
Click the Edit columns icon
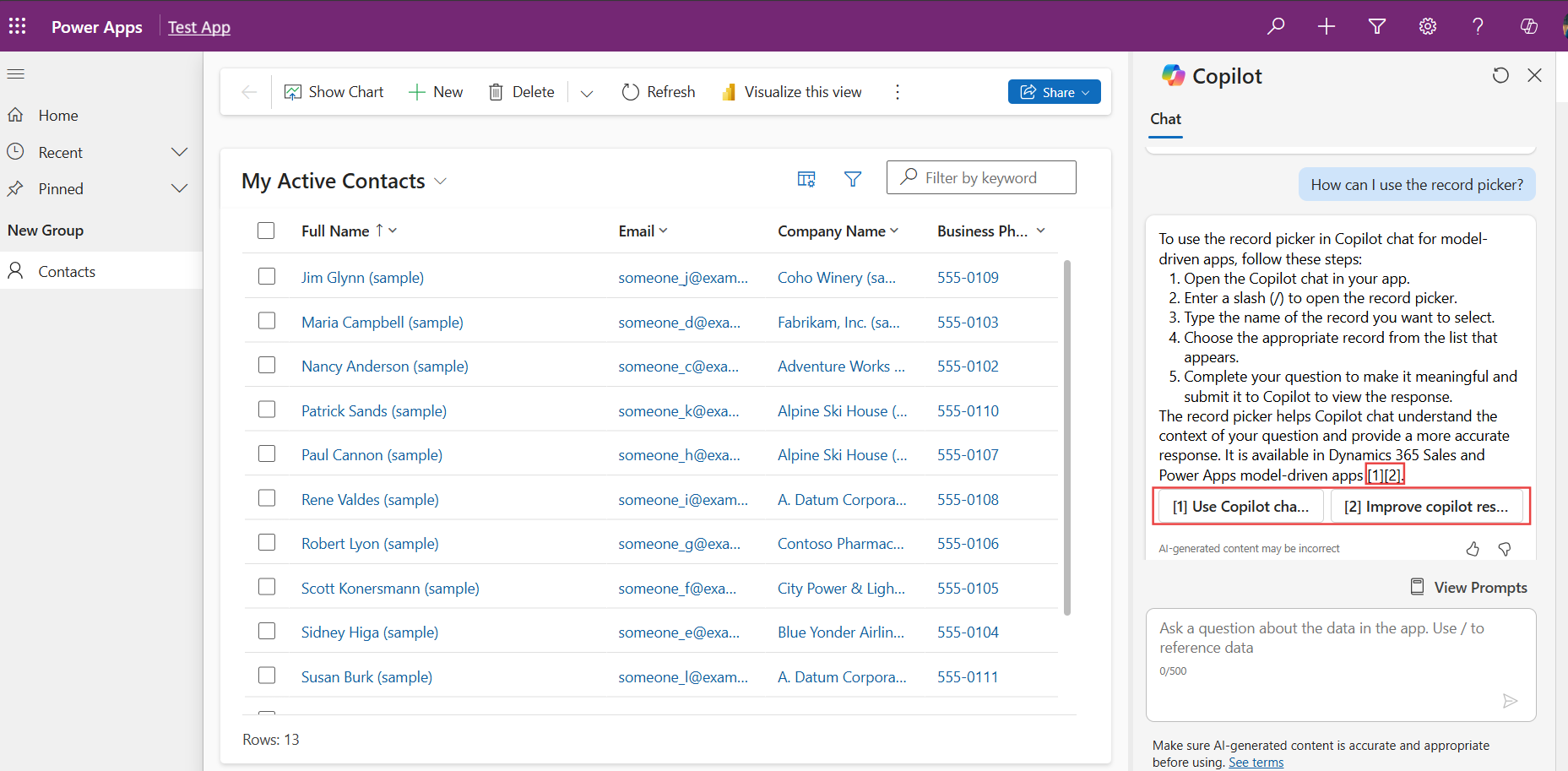tap(806, 178)
